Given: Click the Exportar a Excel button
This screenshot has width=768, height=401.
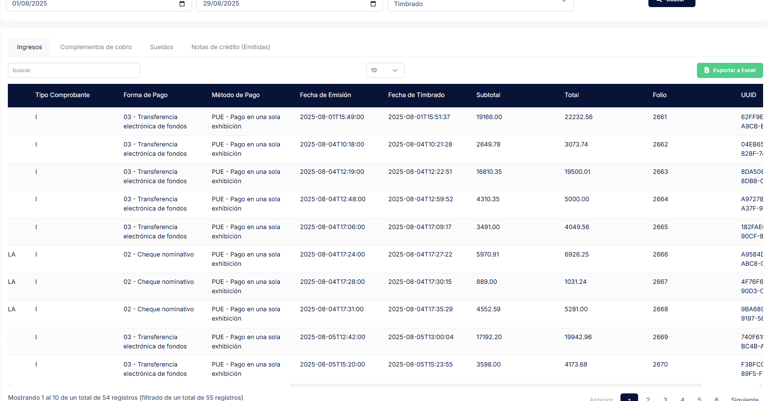Looking at the screenshot, I should (730, 71).
